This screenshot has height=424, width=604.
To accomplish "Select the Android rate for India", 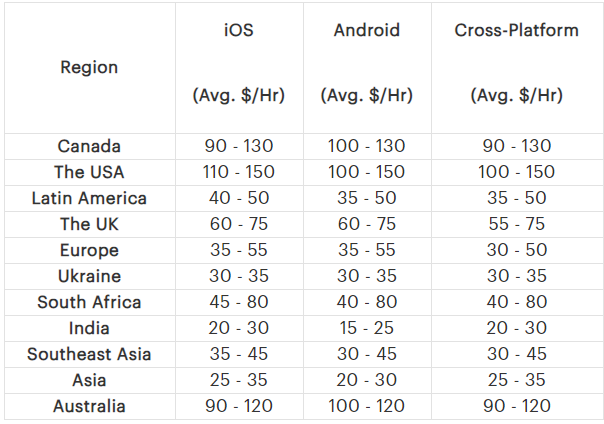I will coord(366,328).
